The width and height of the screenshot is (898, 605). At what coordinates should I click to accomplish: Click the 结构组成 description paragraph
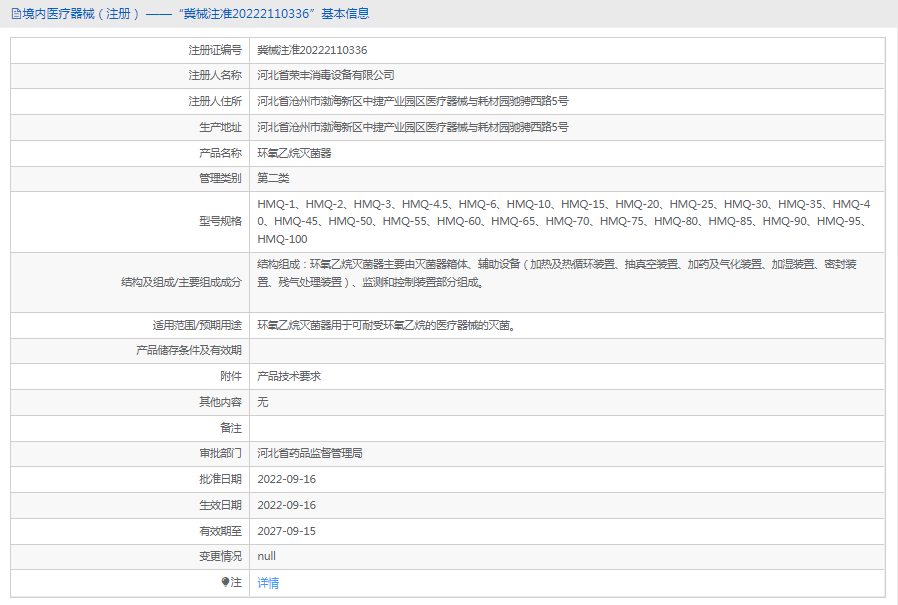557,273
